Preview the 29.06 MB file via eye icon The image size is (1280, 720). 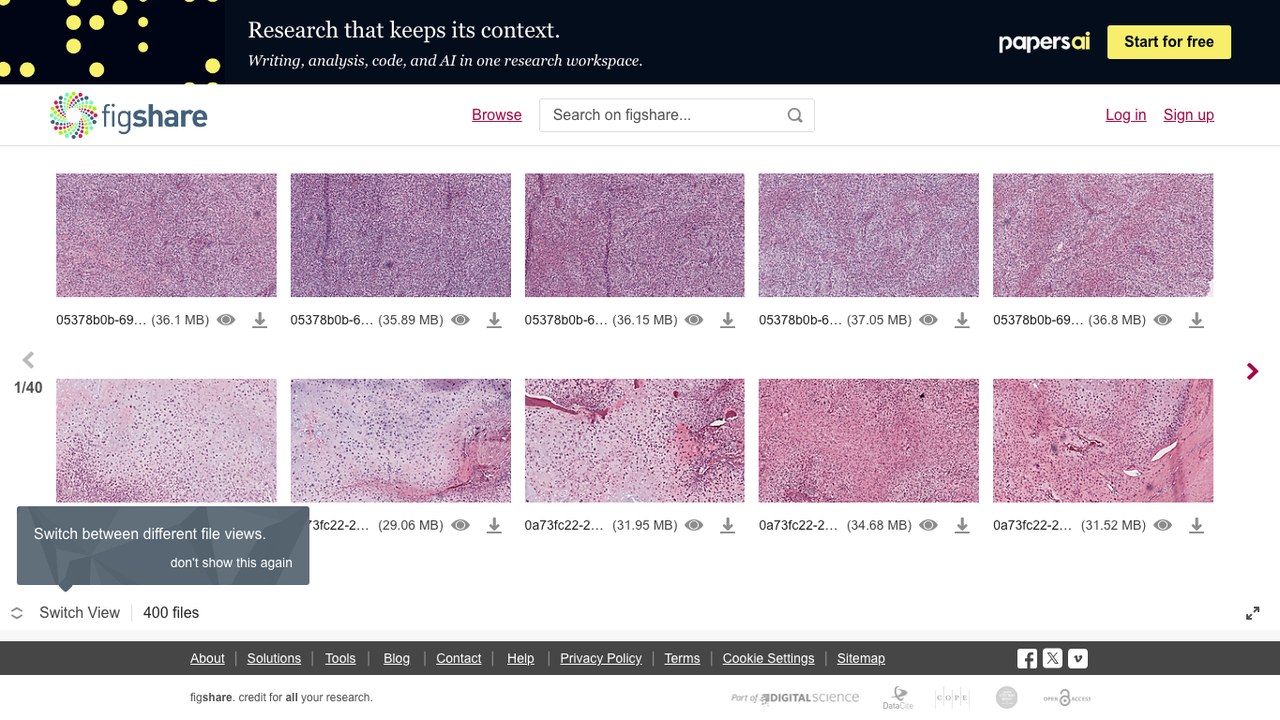460,525
